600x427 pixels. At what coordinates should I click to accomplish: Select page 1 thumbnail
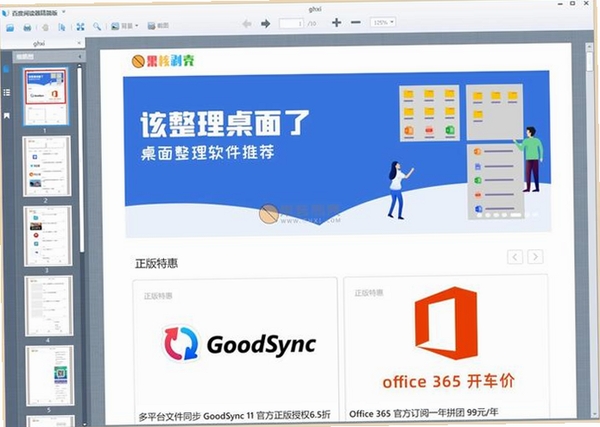[46, 96]
